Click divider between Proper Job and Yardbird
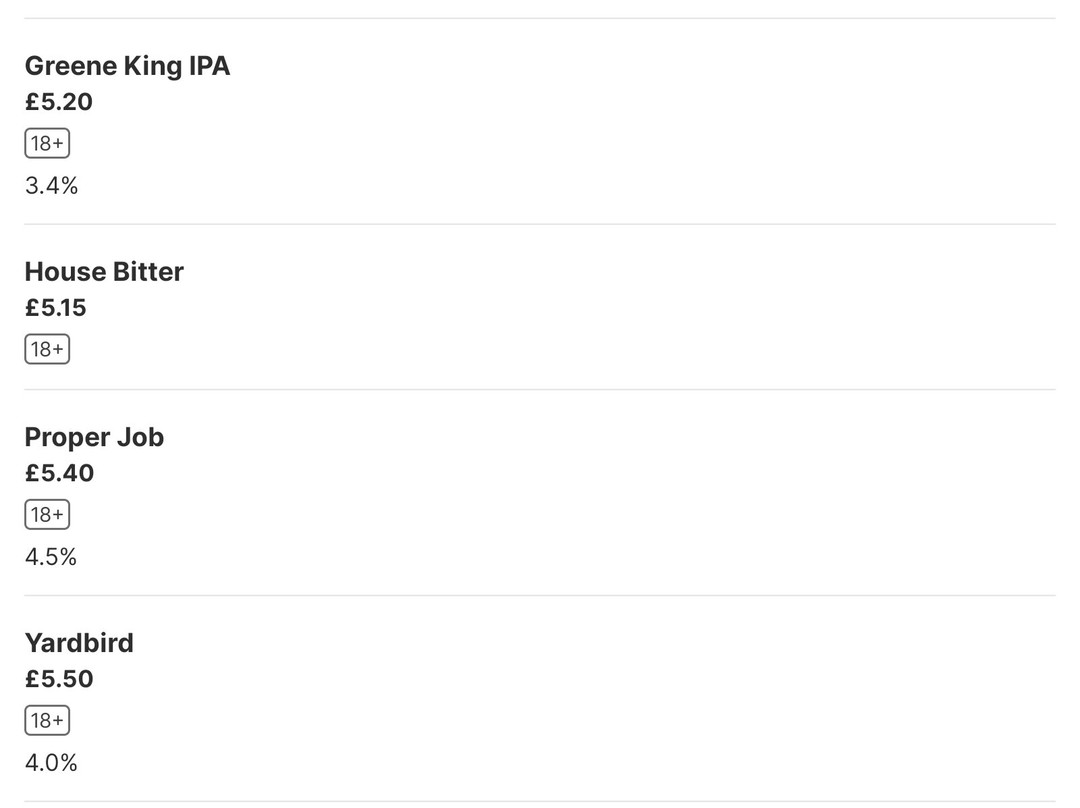The height and width of the screenshot is (808, 1080). [540, 595]
